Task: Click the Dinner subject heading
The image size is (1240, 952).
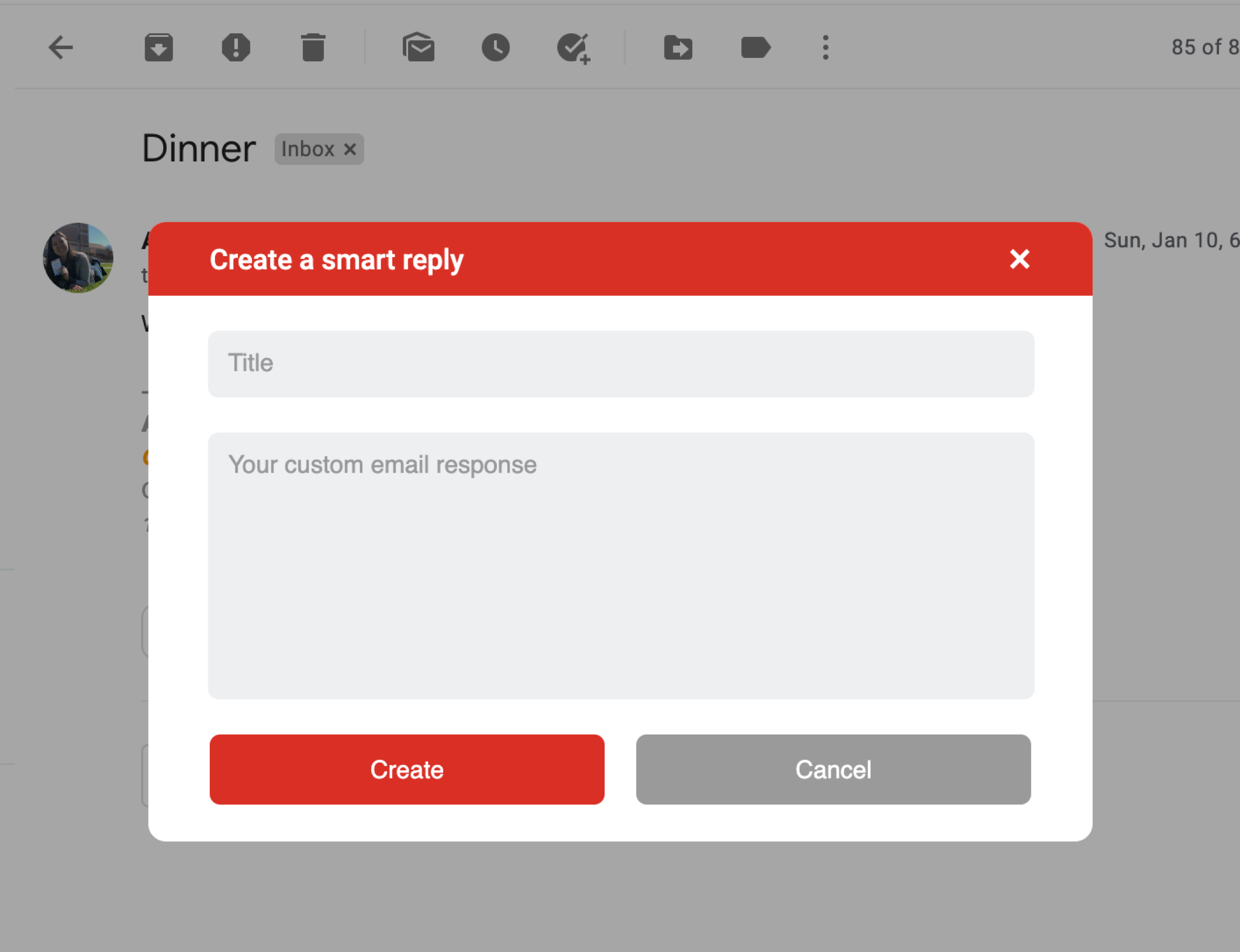Action: point(199,148)
